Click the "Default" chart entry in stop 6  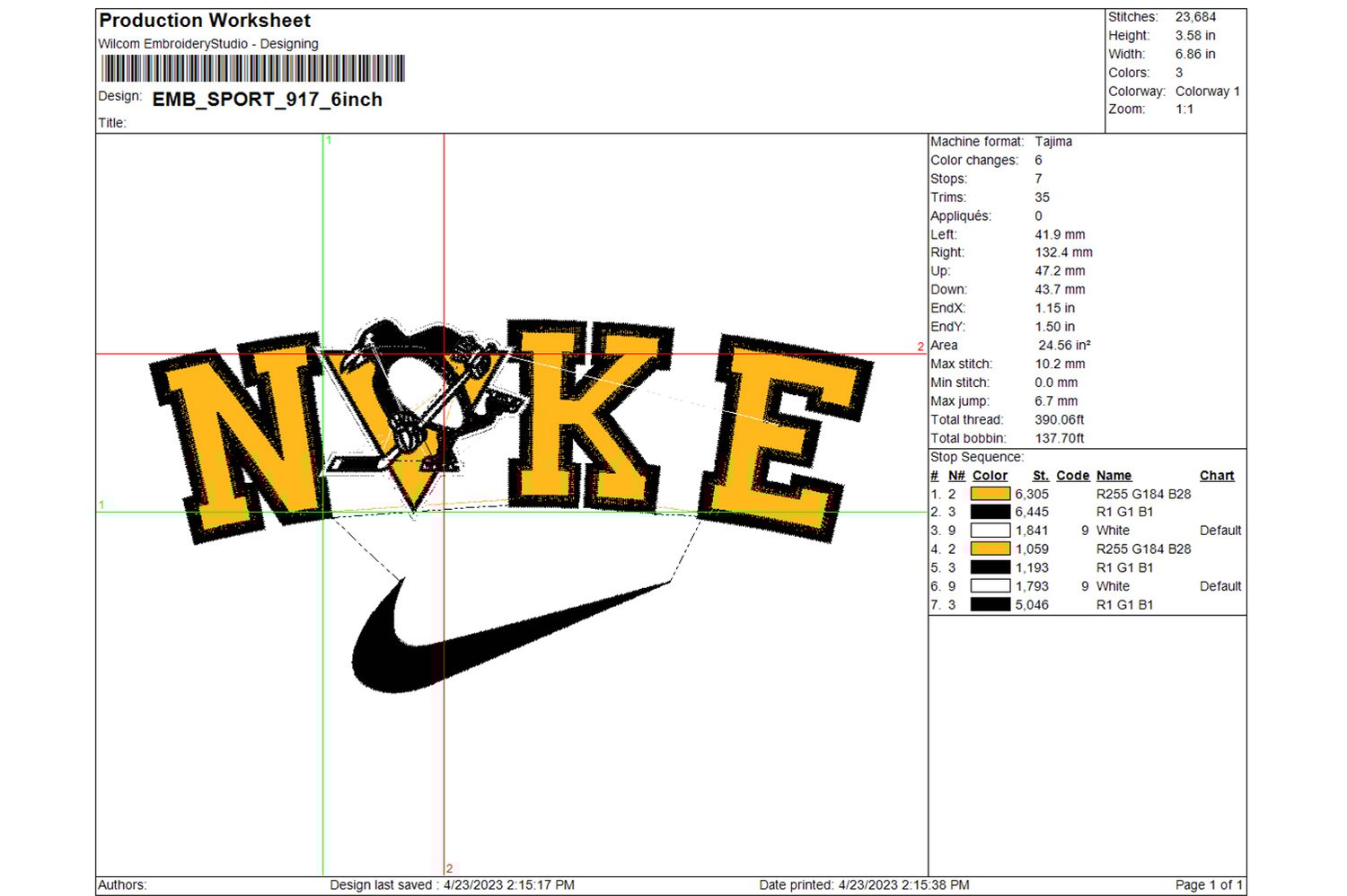click(1220, 586)
